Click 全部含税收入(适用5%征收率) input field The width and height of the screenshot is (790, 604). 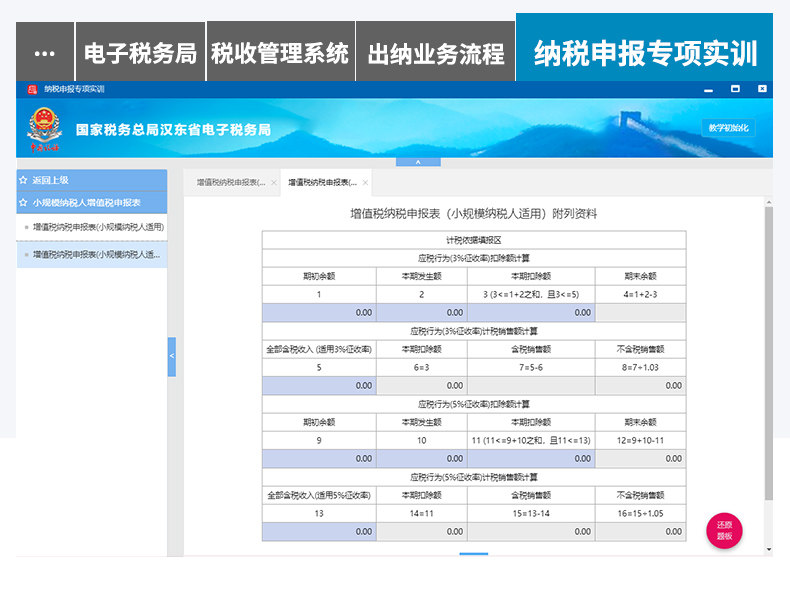(x=319, y=532)
